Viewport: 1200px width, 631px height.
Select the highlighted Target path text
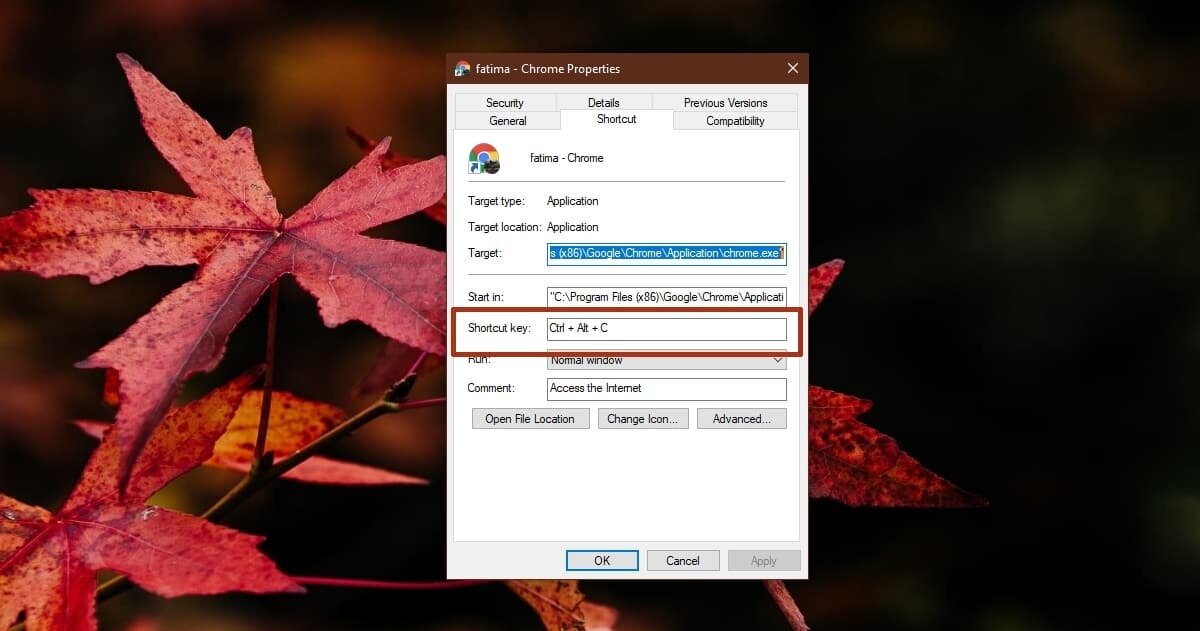(x=666, y=253)
